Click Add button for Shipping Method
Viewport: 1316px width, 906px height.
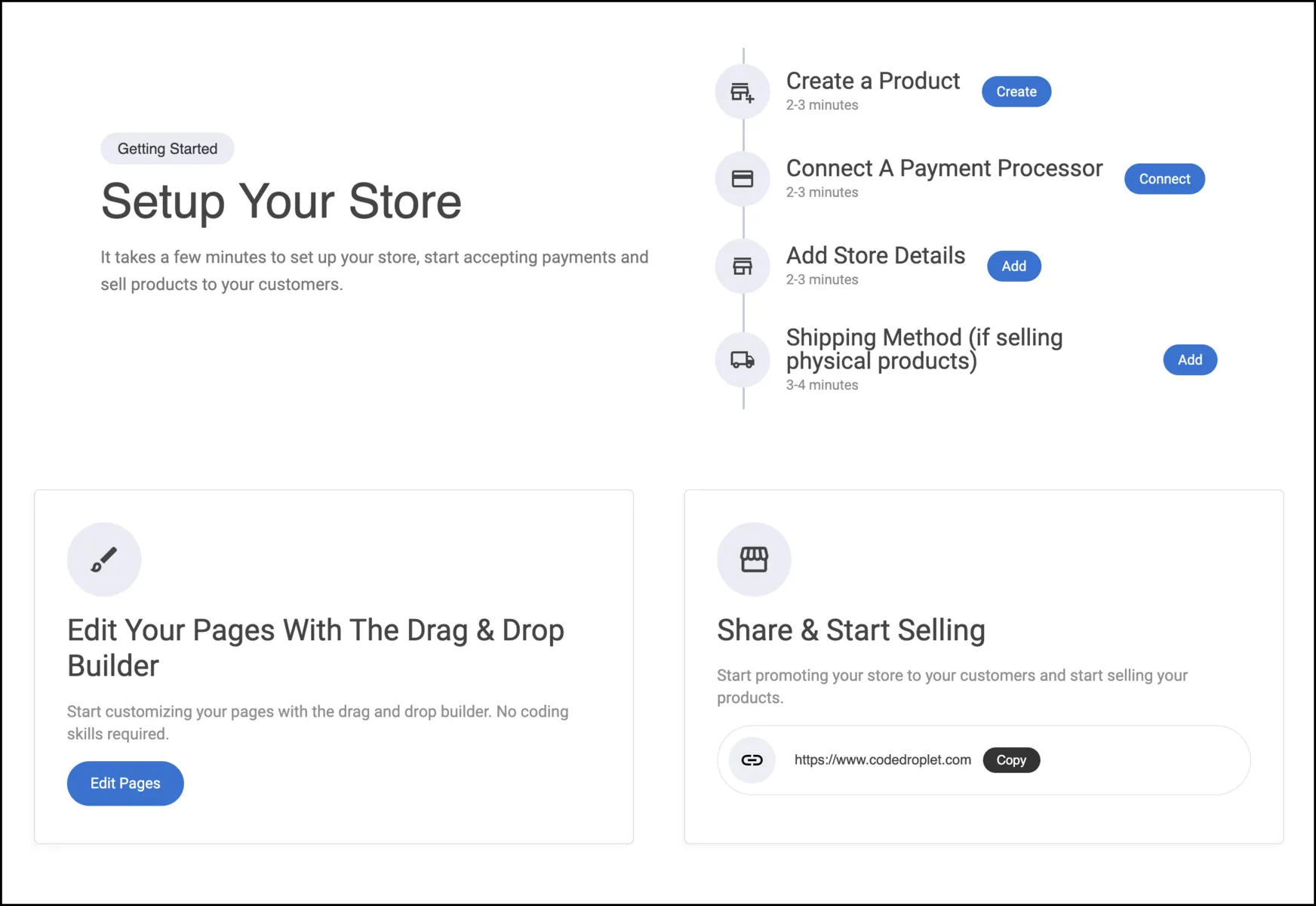click(x=1190, y=360)
